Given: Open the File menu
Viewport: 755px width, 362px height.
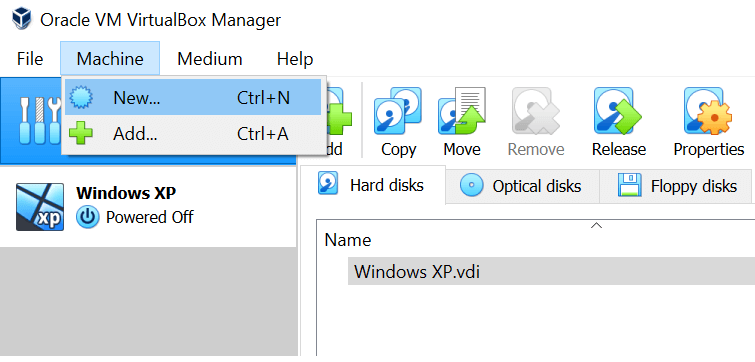Looking at the screenshot, I should (30, 59).
